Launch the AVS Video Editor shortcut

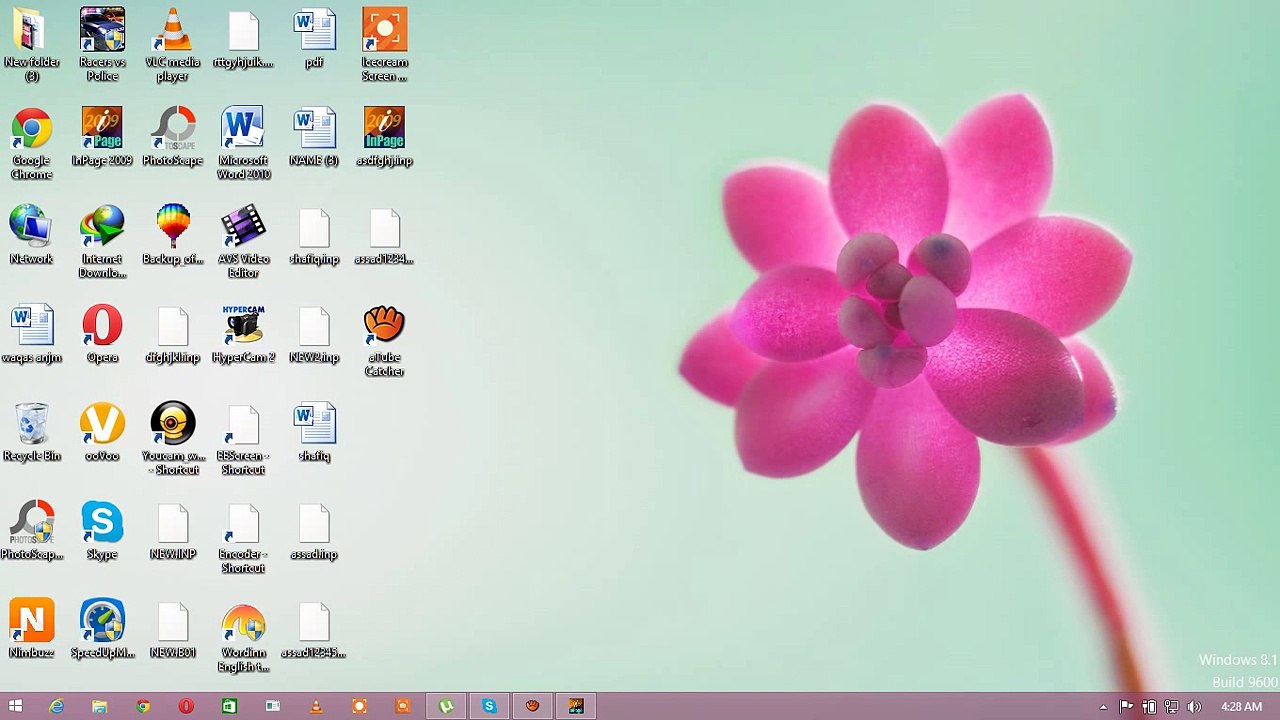[x=243, y=242]
